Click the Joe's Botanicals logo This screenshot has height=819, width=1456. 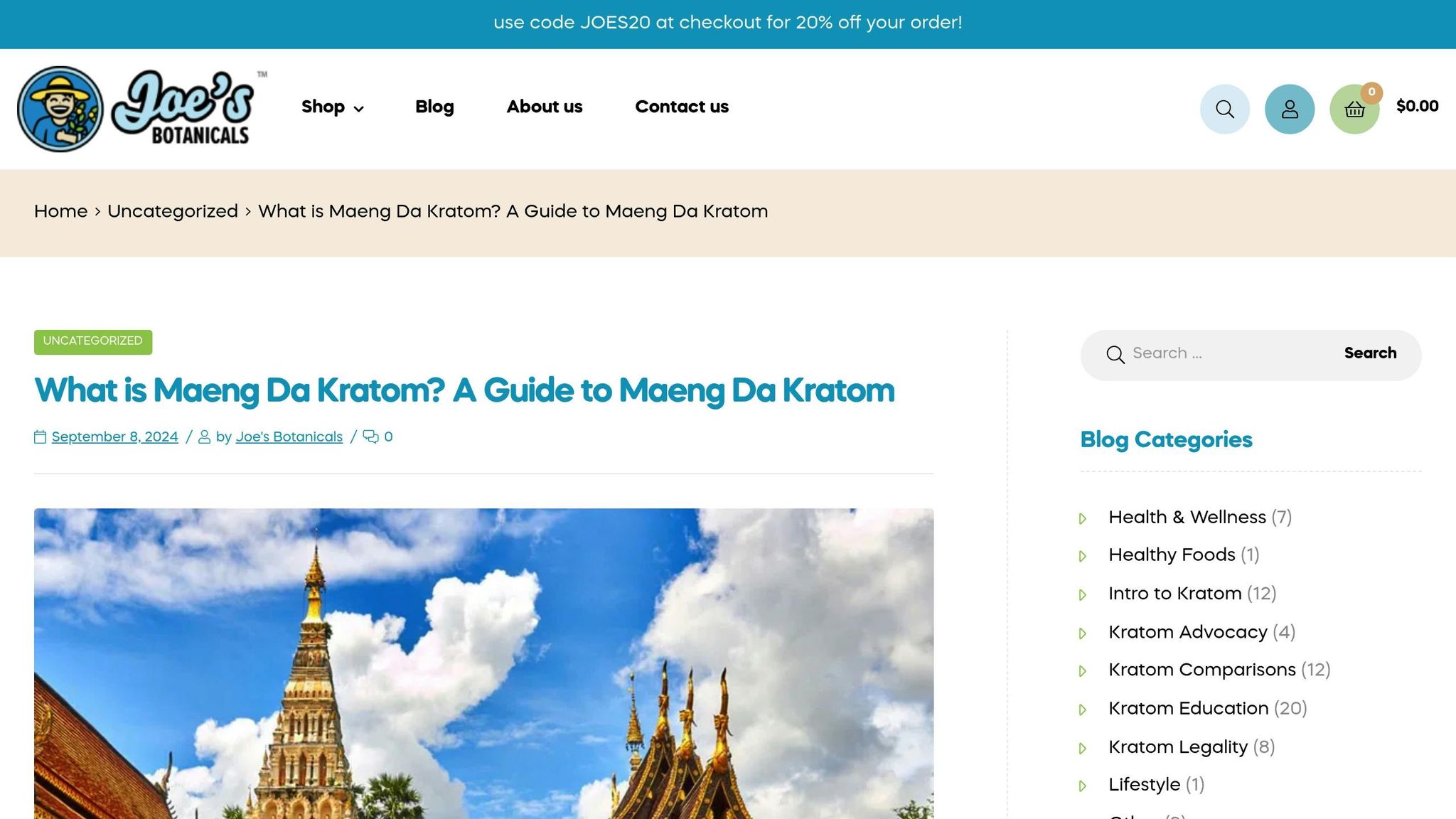click(141, 109)
